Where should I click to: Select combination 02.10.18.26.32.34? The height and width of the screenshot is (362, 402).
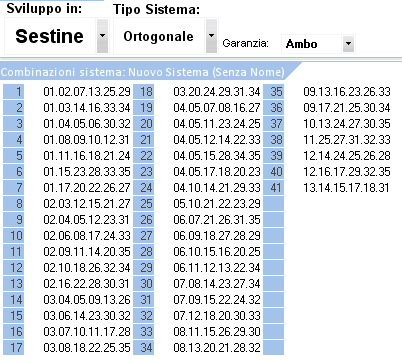[87, 268]
